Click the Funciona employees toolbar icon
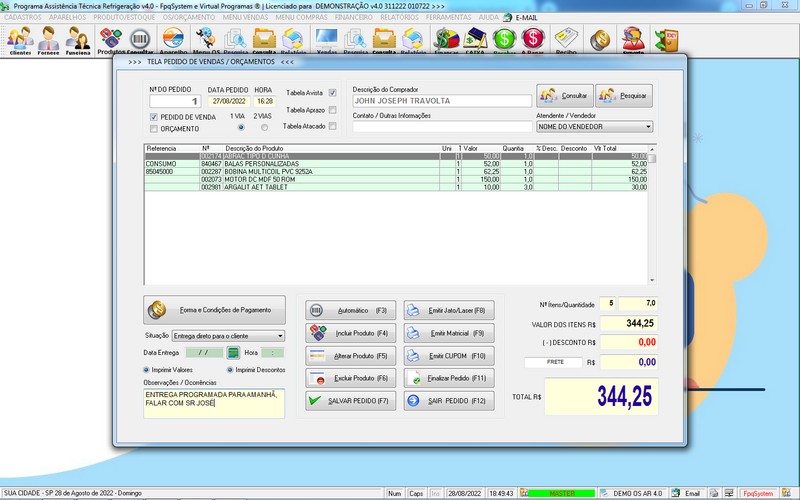The width and height of the screenshot is (800, 500). 78,40
